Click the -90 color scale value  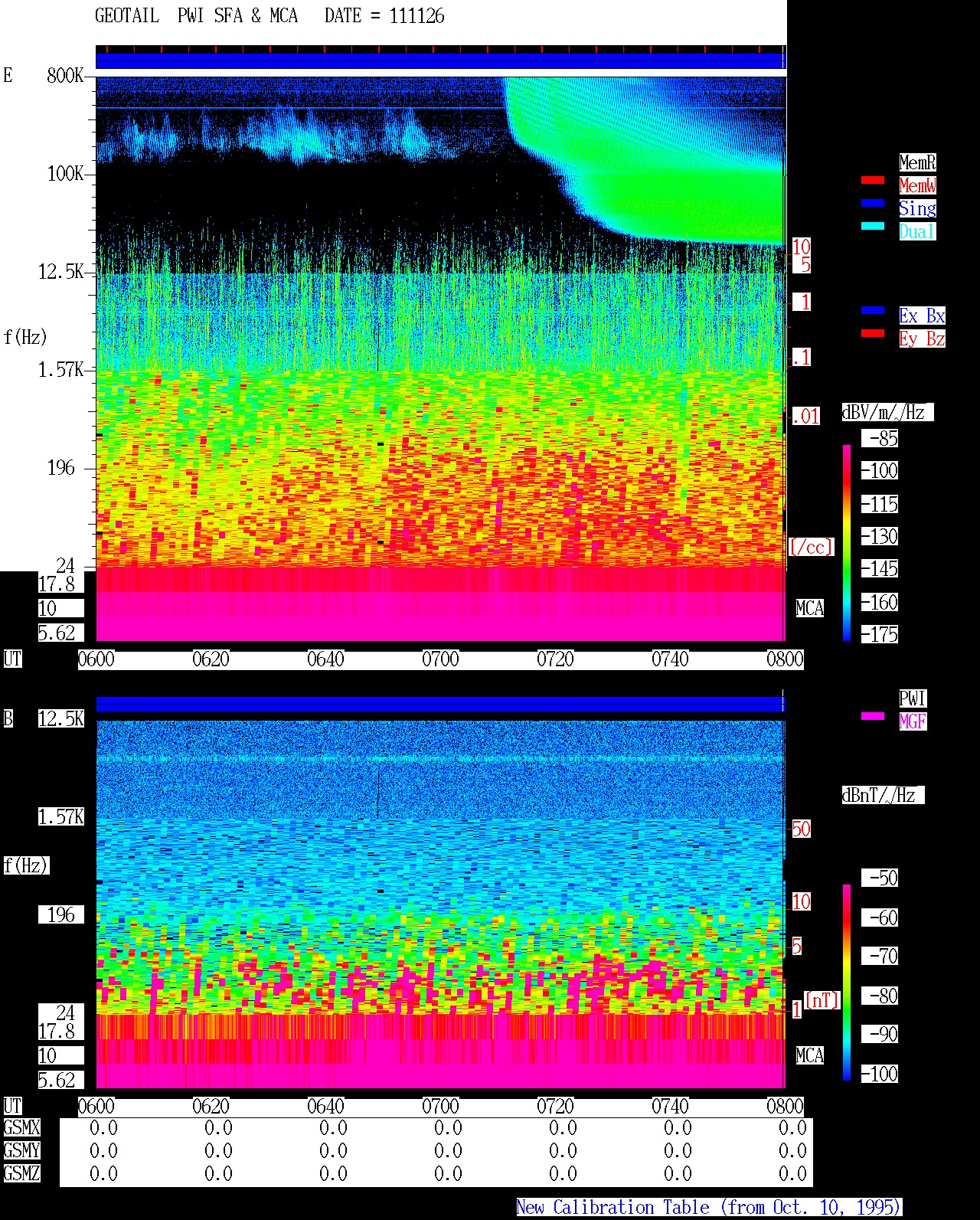coord(880,1034)
